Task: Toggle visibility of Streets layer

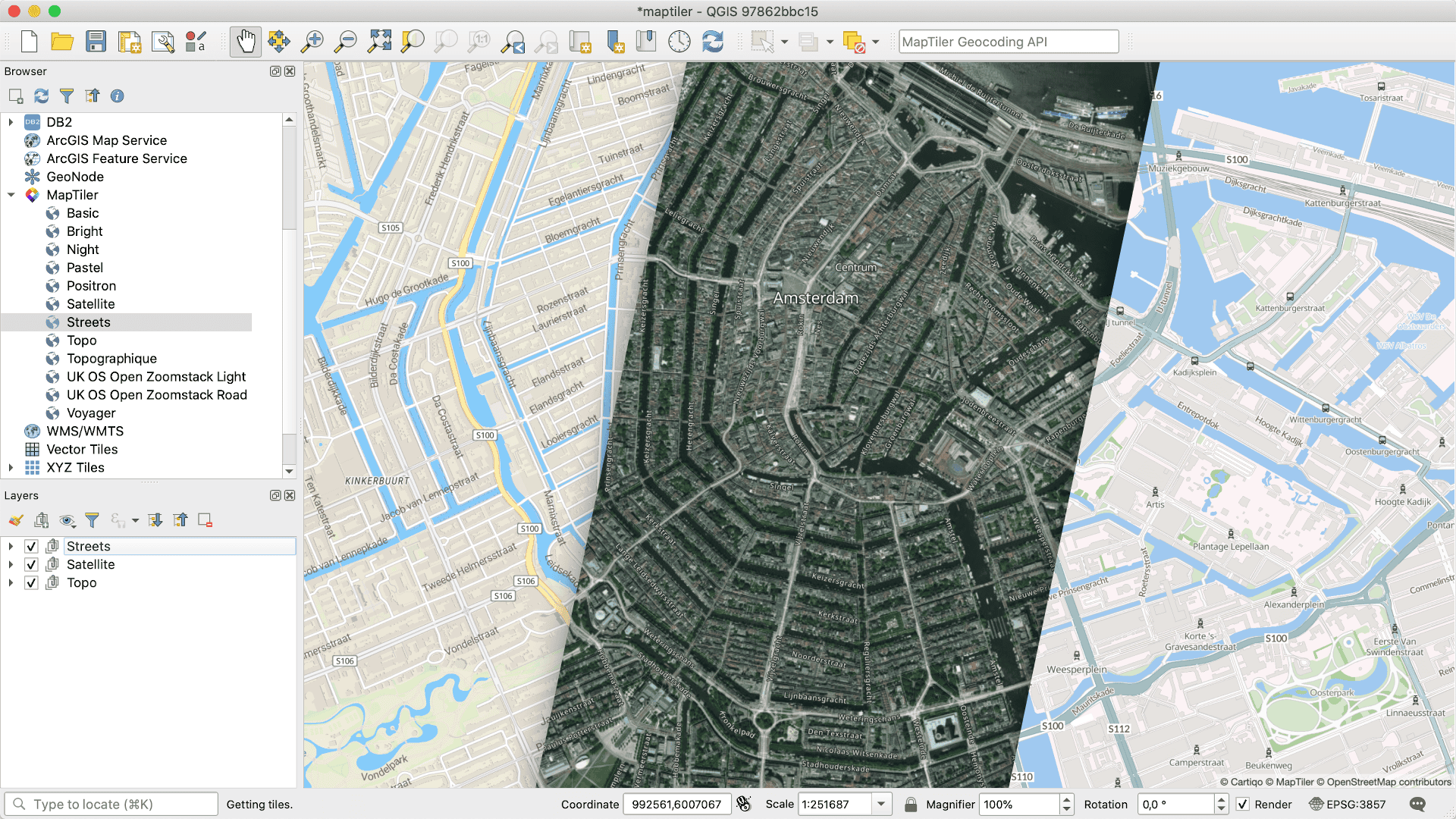Action: coord(31,545)
